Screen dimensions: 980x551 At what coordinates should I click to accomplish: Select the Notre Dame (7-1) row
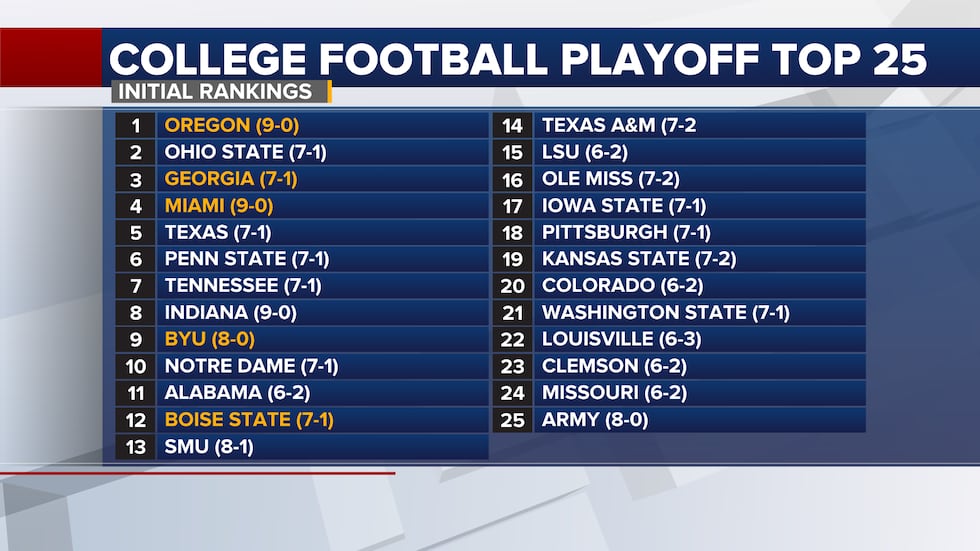point(302,366)
